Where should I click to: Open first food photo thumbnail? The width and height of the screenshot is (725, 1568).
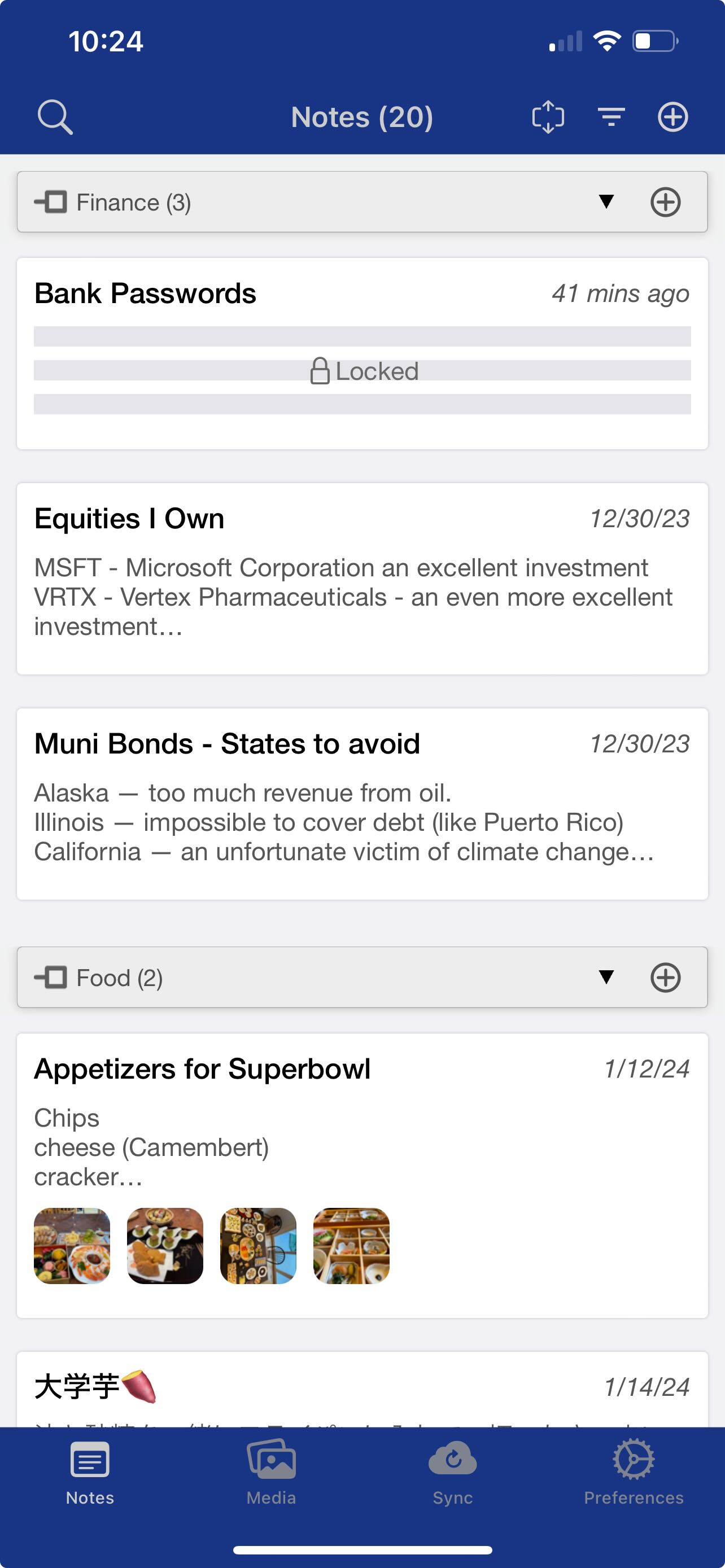[x=72, y=1246]
